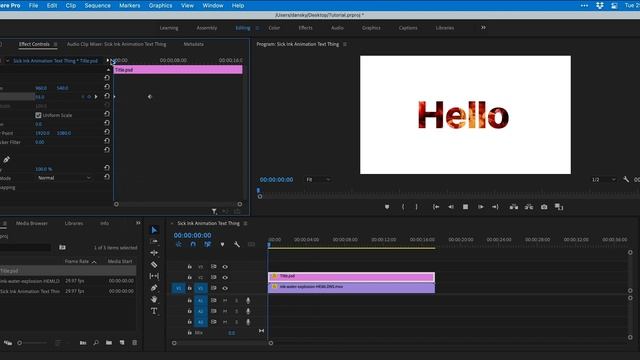Open Timeline display settings wrench
The height and width of the screenshot is (360, 640).
(x=237, y=244)
